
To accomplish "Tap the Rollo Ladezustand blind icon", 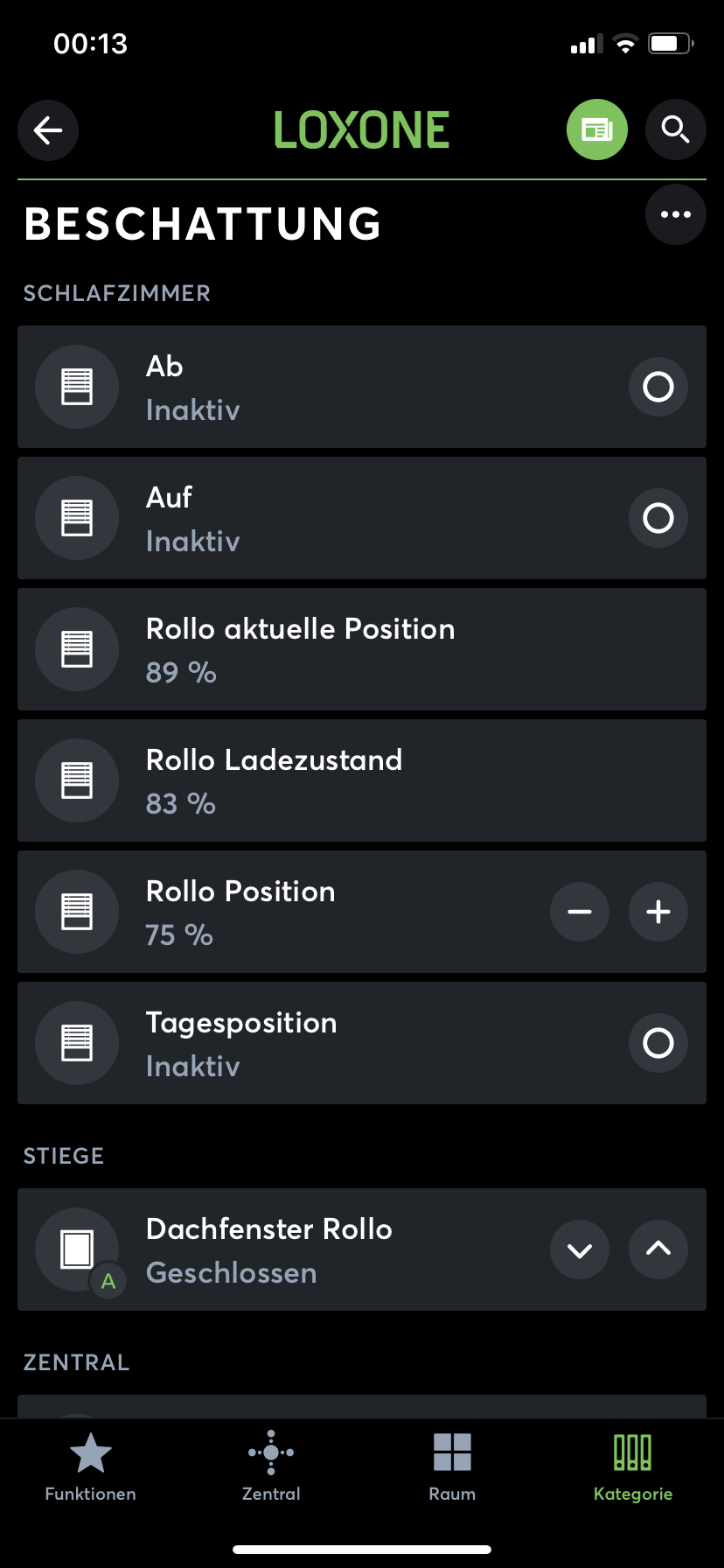I will (77, 780).
